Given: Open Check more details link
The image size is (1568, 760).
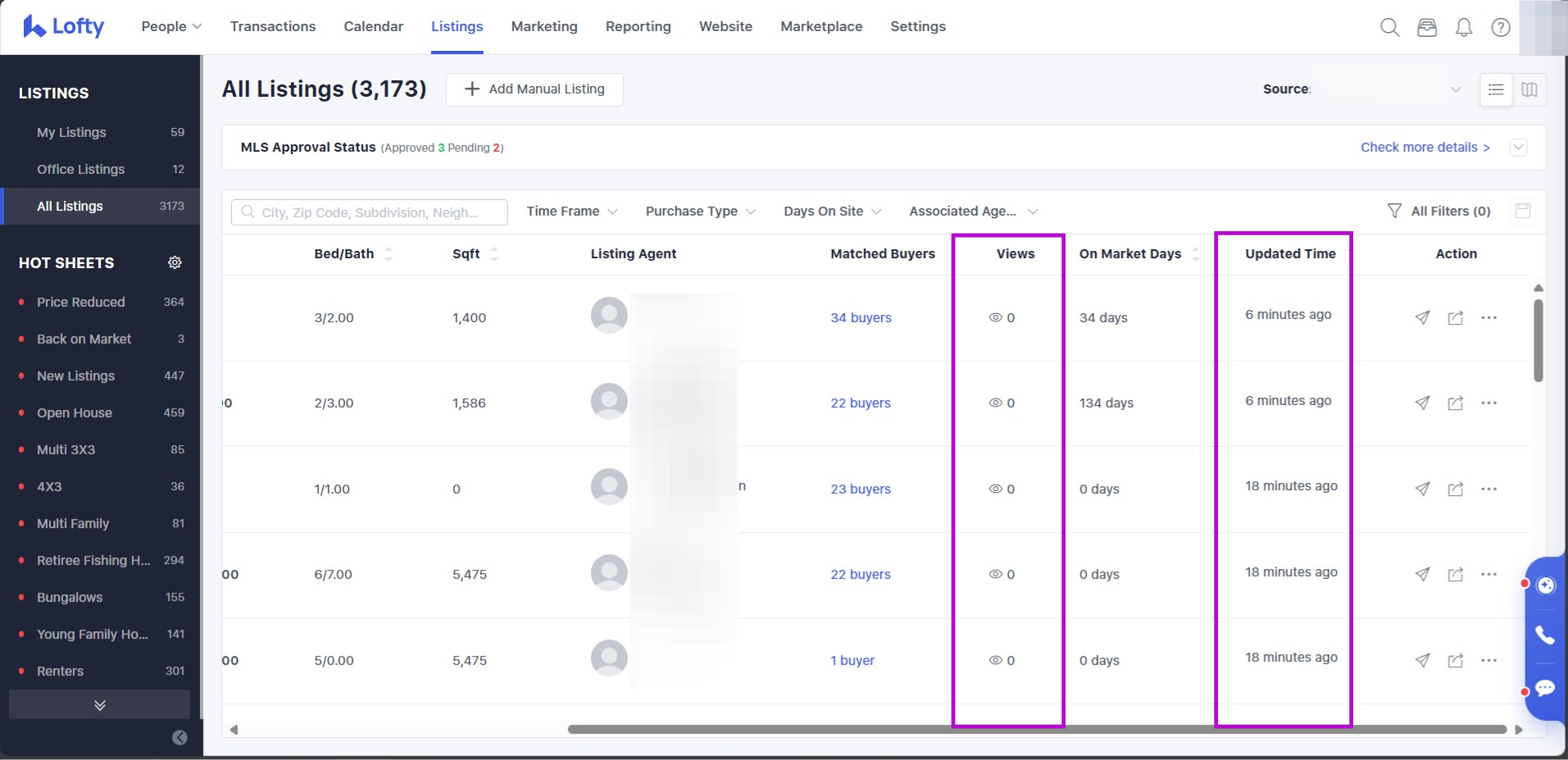Looking at the screenshot, I should (x=1425, y=148).
